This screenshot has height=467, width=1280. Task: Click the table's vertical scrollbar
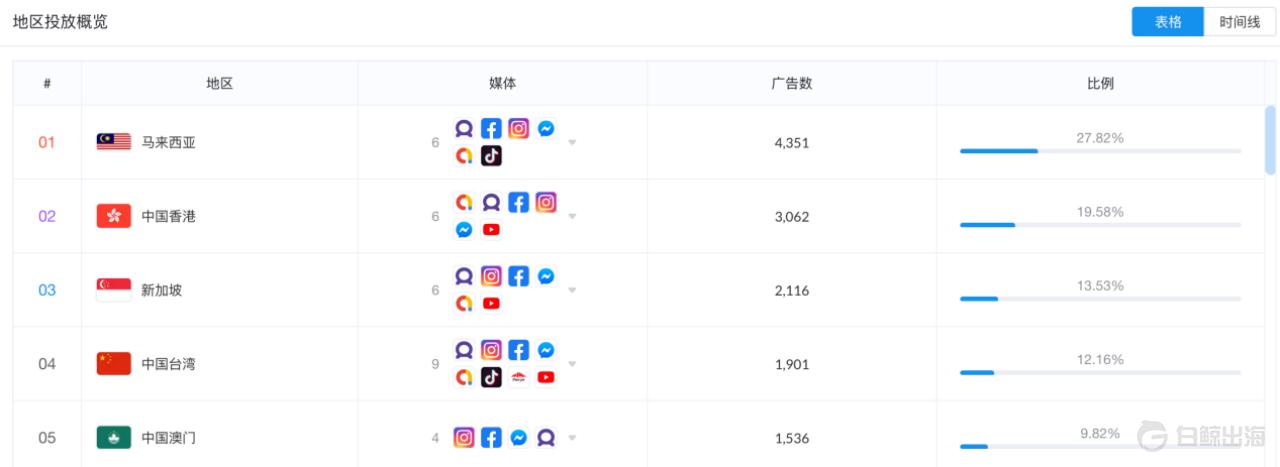pyautogui.click(x=1270, y=140)
